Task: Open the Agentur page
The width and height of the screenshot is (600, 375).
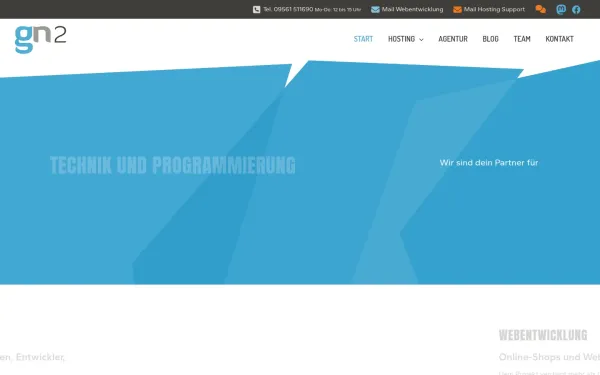Action: click(x=453, y=39)
